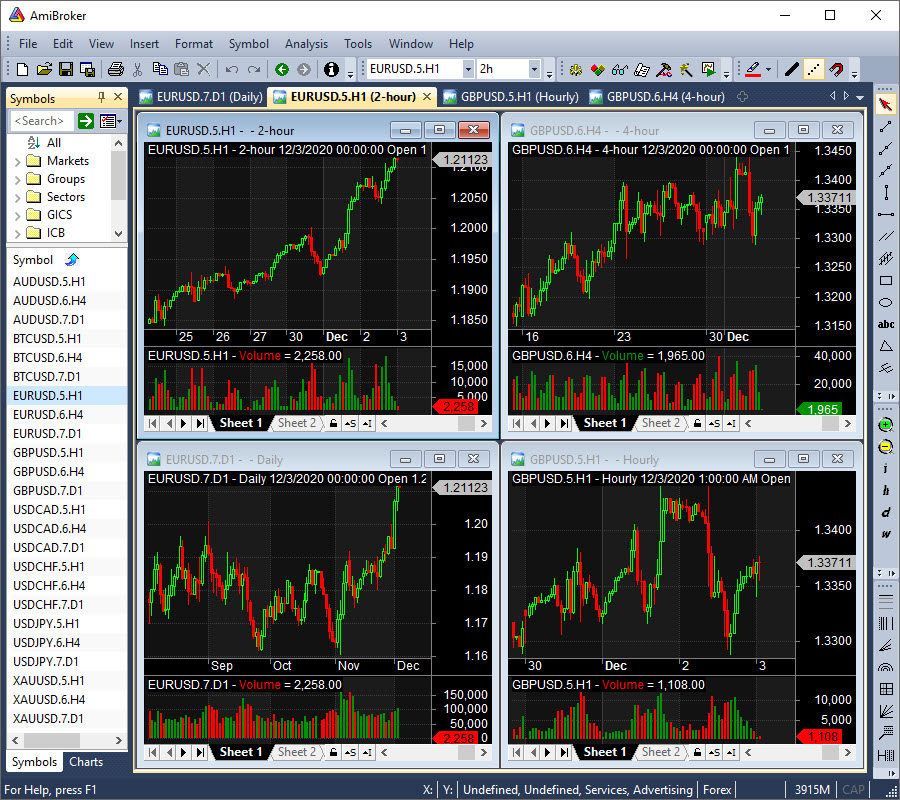Expand the GICS tree folder
This screenshot has height=800, width=900.
pyautogui.click(x=17, y=215)
